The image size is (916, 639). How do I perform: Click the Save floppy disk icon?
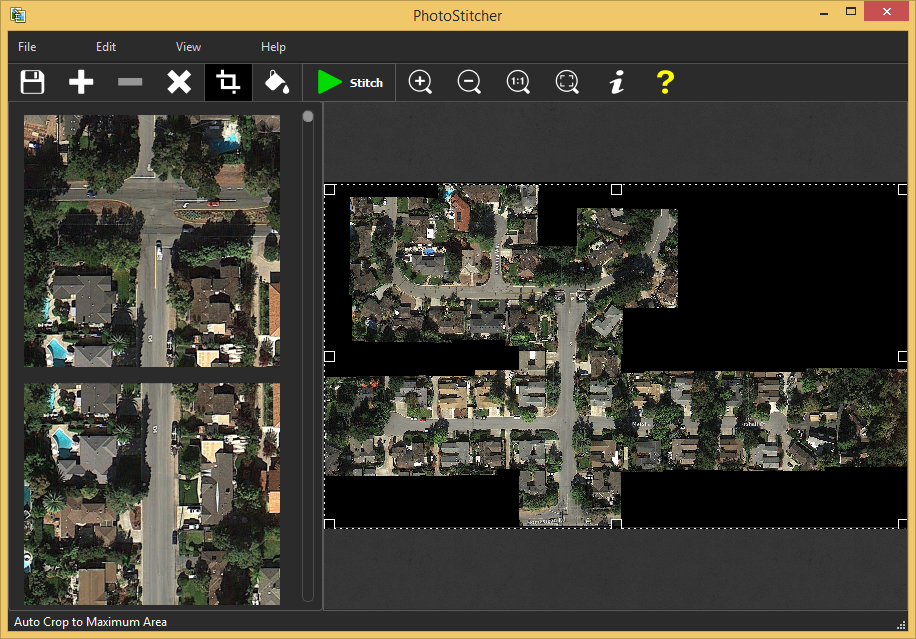32,82
